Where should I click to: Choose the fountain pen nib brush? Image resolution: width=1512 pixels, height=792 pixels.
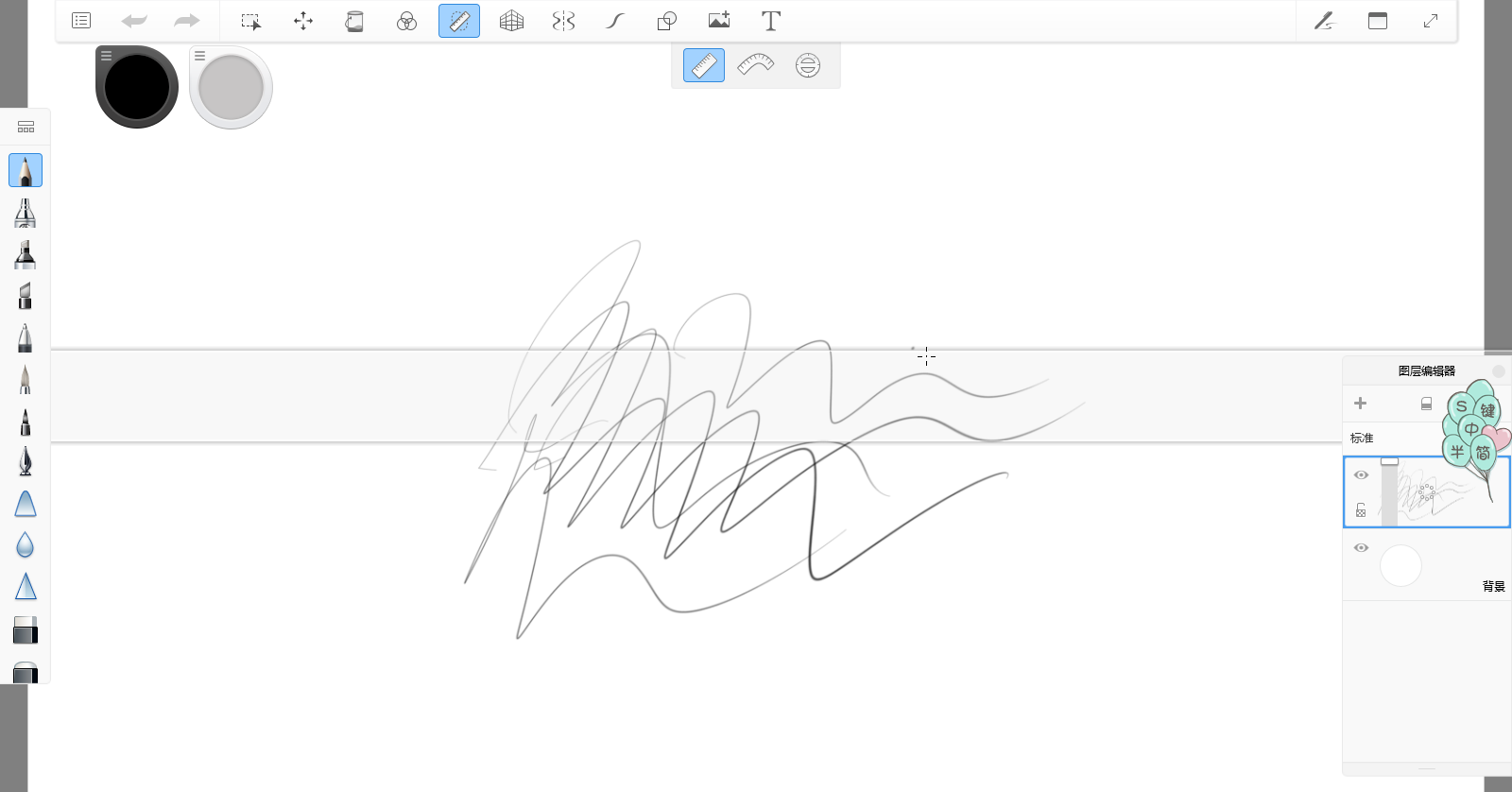(x=26, y=461)
